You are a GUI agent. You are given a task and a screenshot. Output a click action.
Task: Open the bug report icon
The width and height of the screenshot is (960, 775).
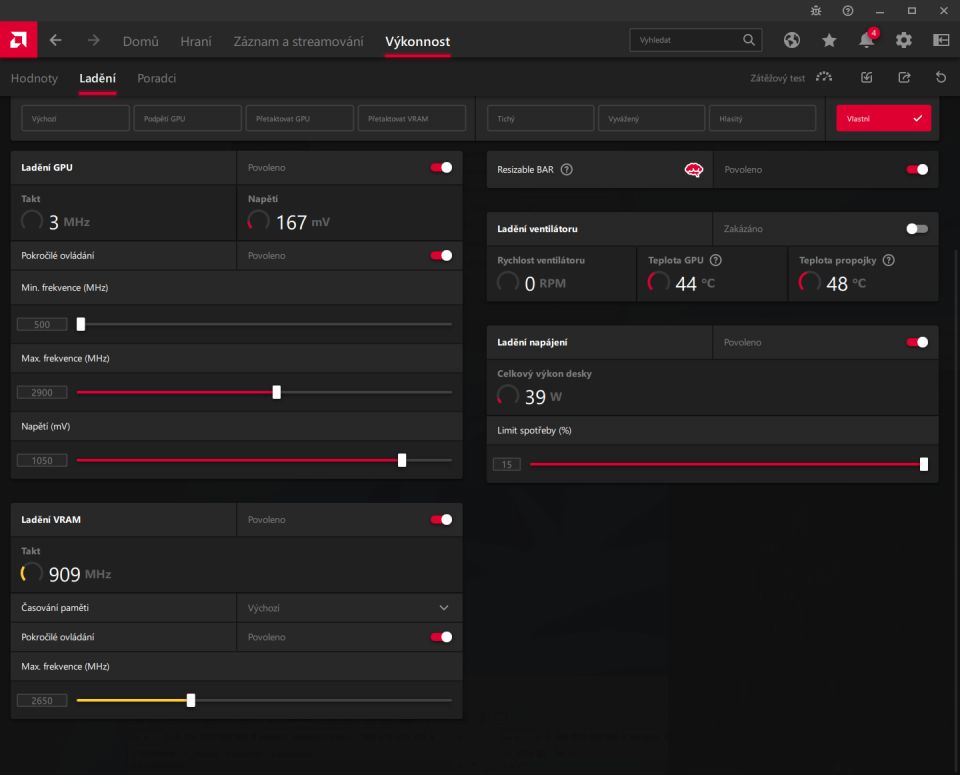pos(816,11)
